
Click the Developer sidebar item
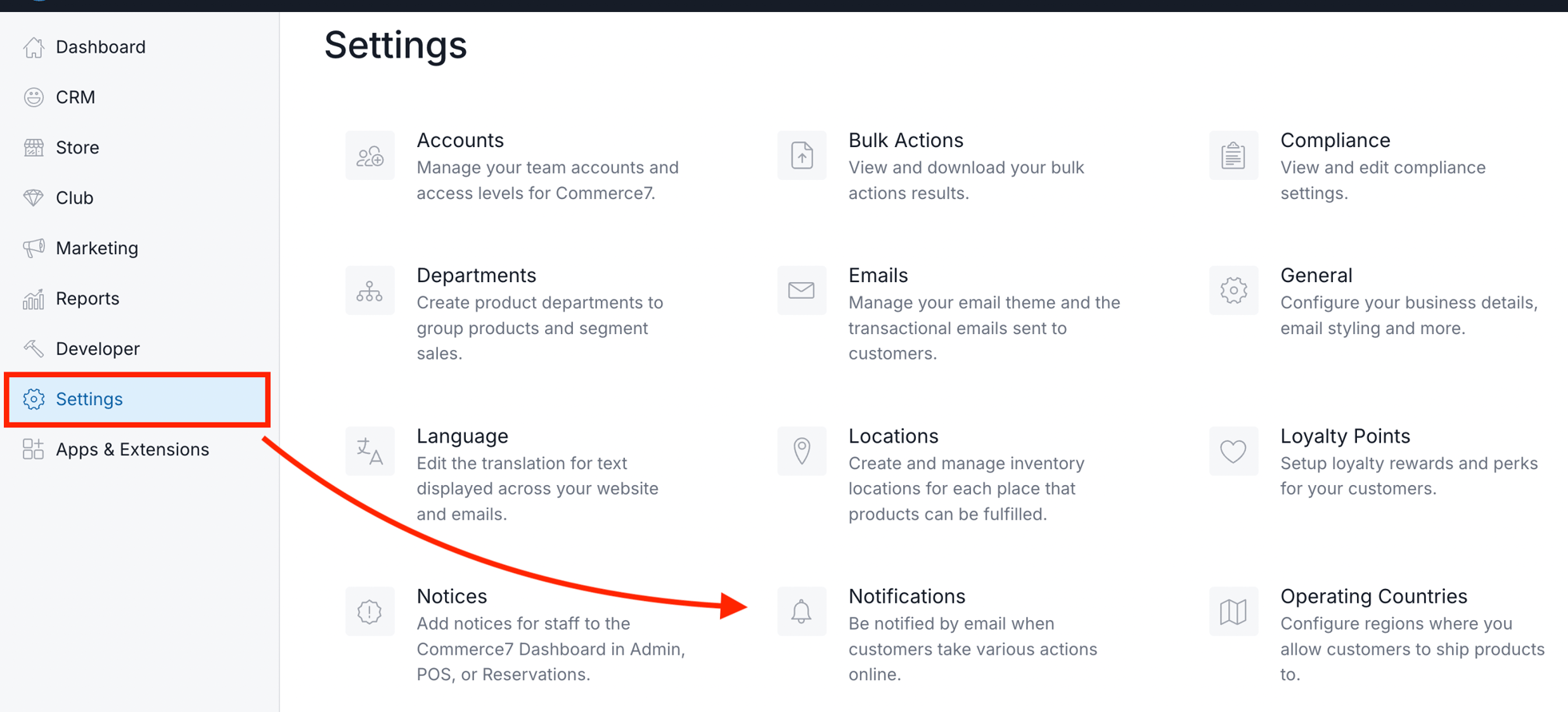coord(98,349)
